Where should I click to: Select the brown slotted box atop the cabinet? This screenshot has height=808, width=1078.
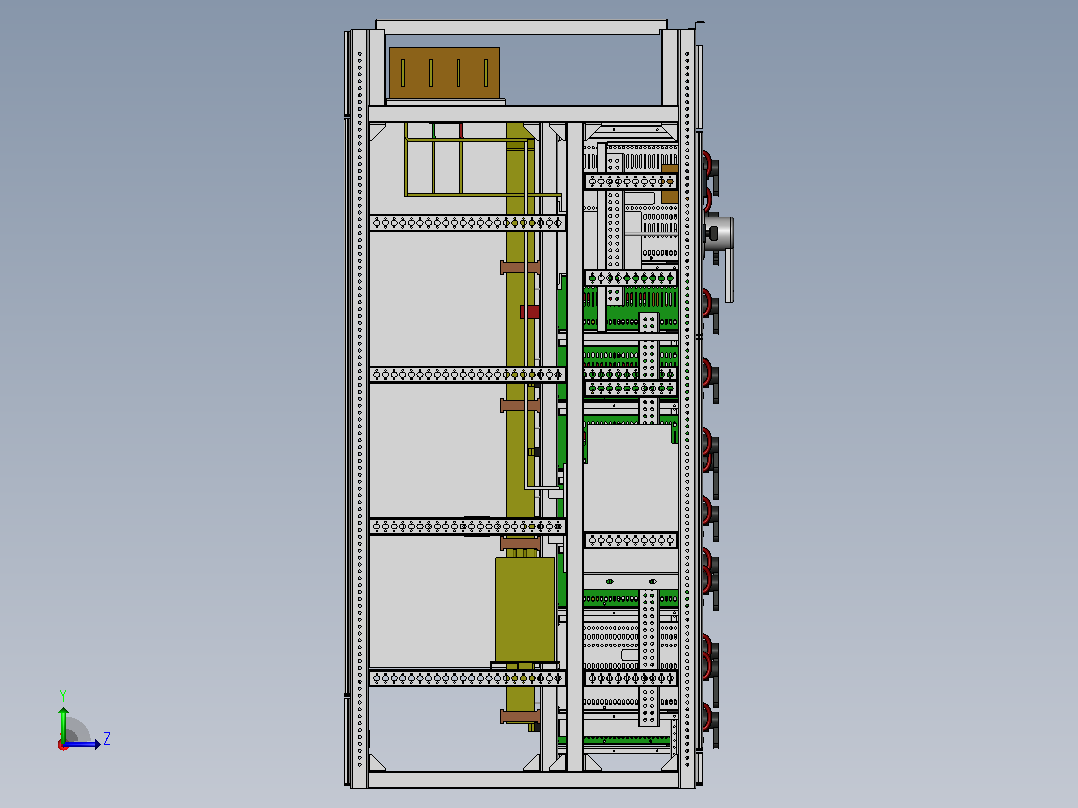pyautogui.click(x=444, y=73)
